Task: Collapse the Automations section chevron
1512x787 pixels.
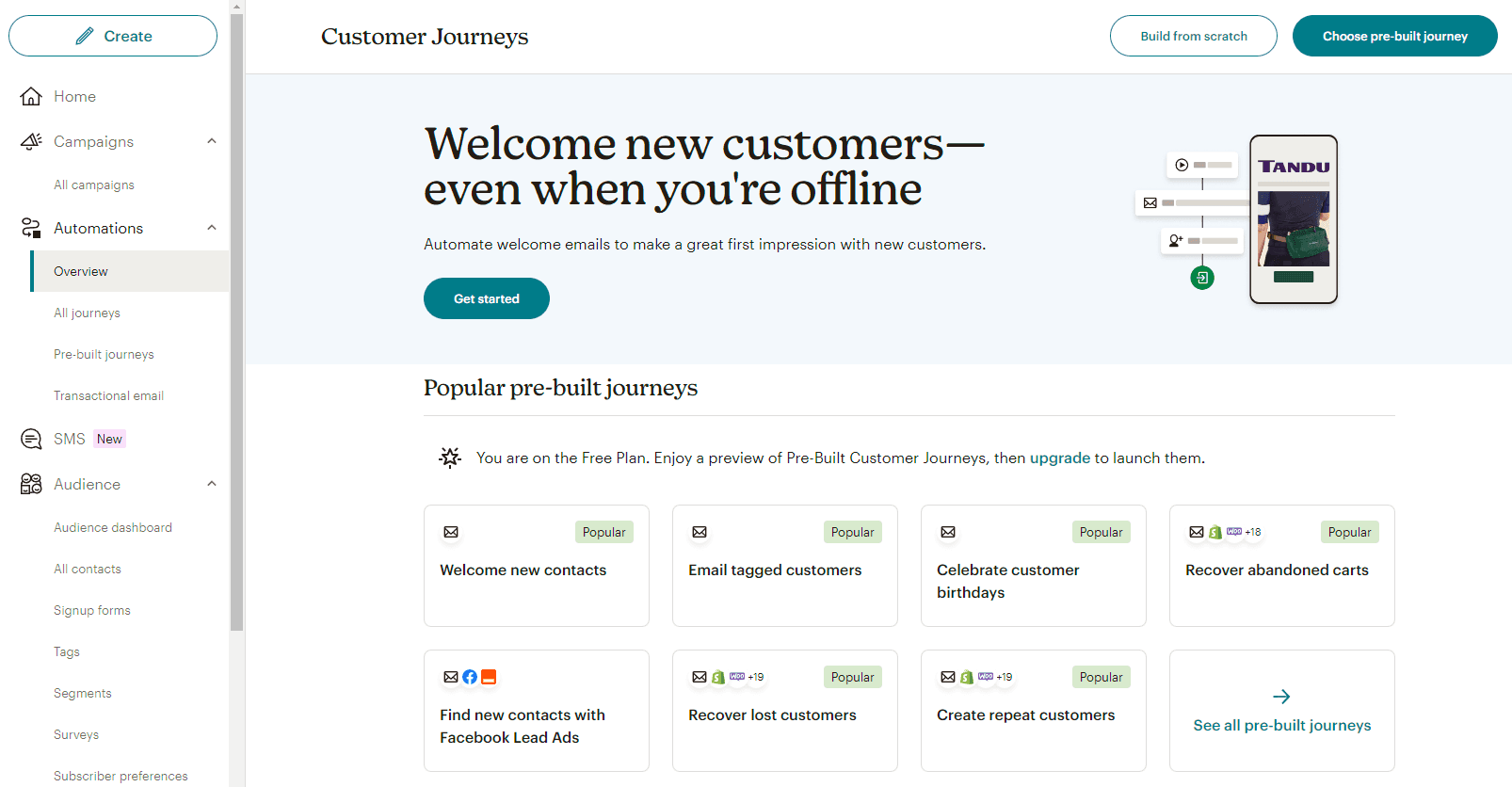Action: pyautogui.click(x=212, y=228)
